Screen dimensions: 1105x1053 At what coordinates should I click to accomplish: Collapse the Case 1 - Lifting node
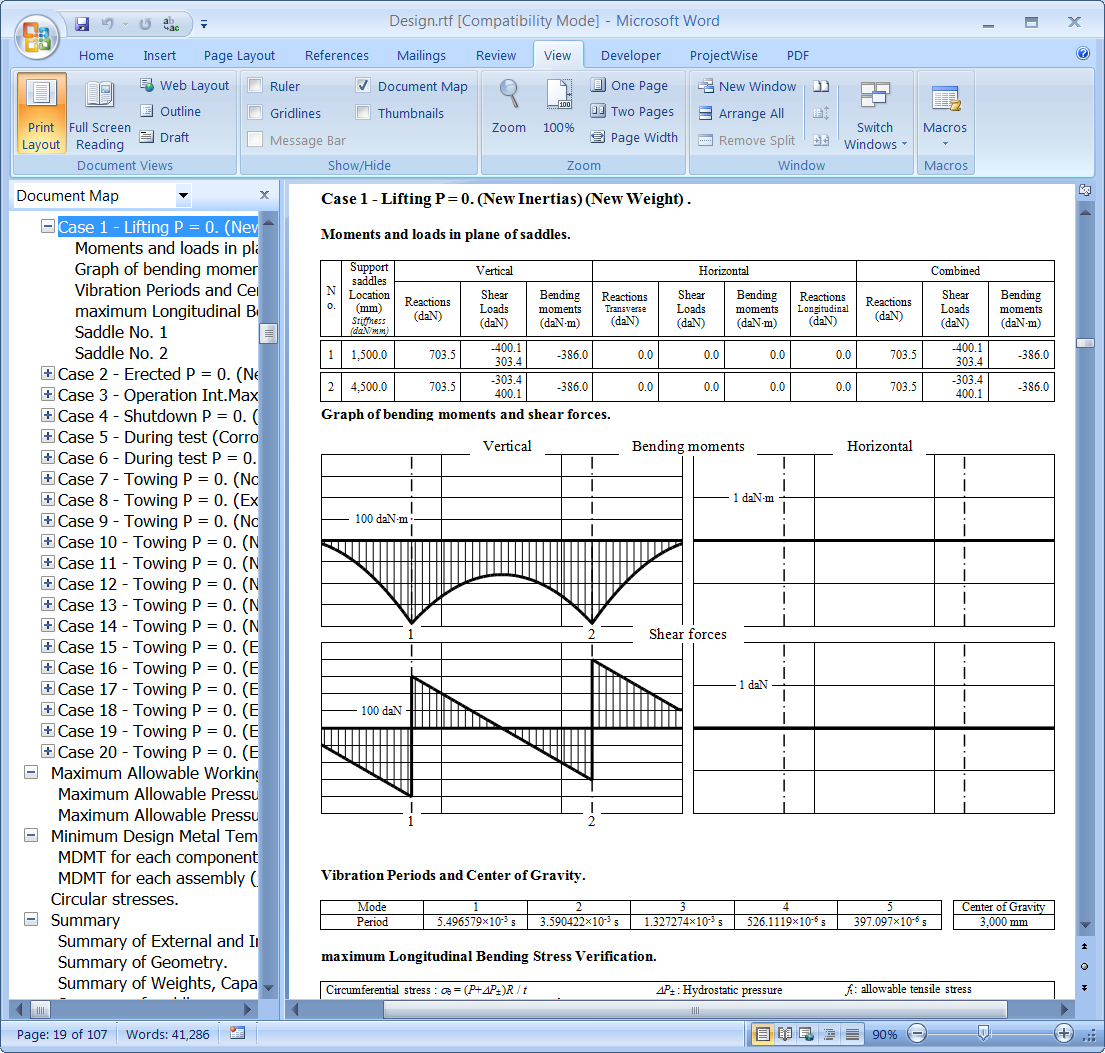click(x=47, y=227)
